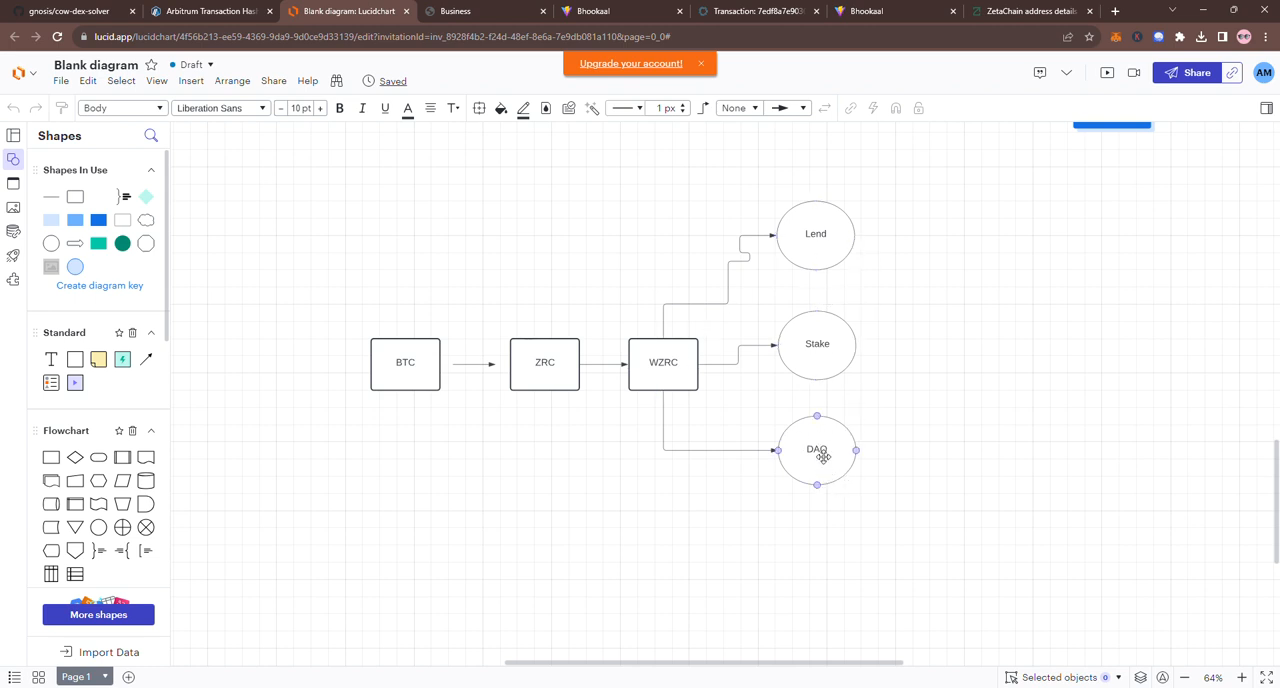This screenshot has width=1280, height=688.
Task: Collapse the Standard shapes section
Action: point(151,333)
